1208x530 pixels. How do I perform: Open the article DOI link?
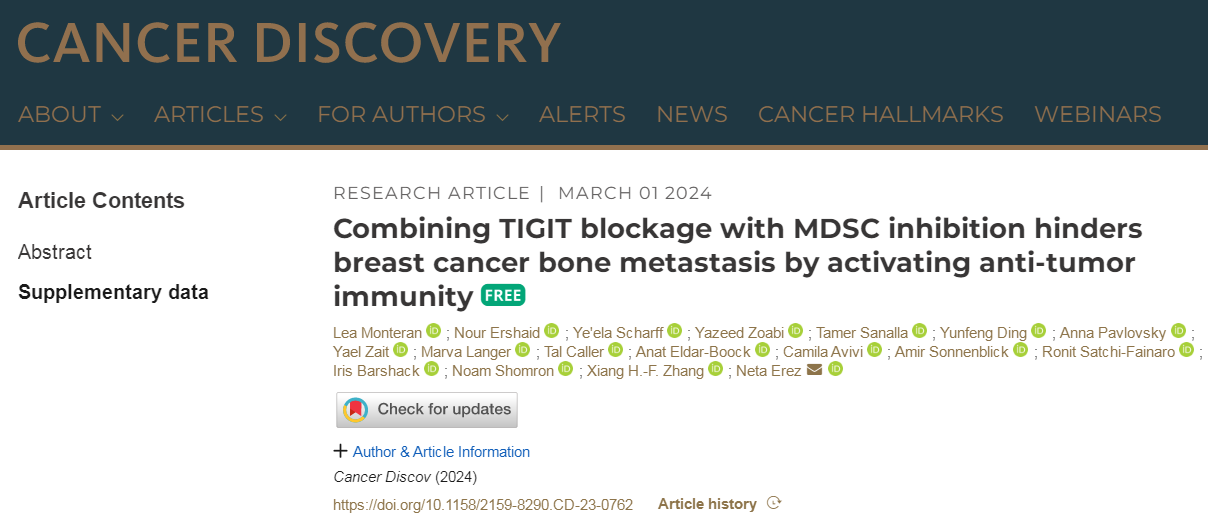coord(483,505)
